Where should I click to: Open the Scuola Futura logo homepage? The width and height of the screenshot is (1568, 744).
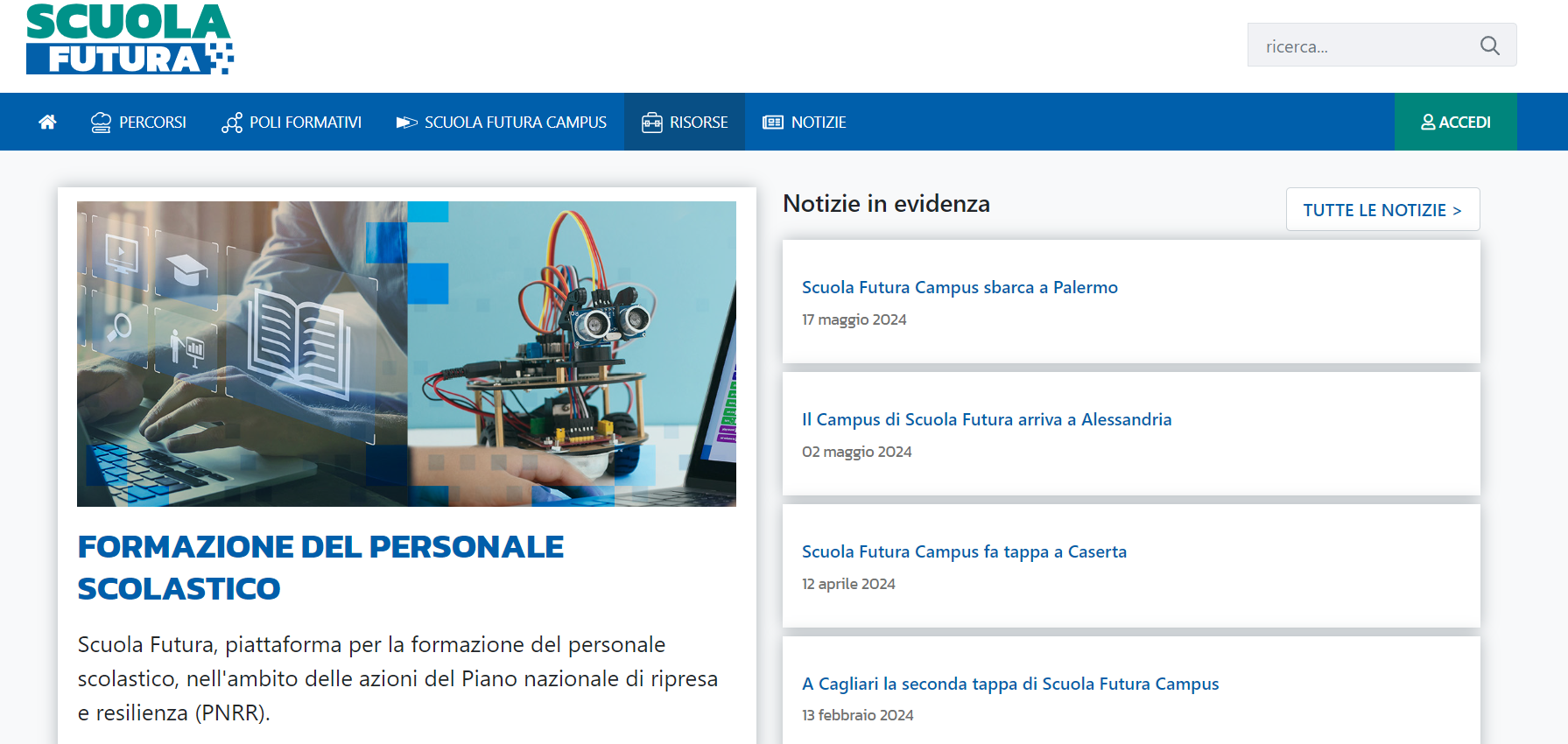[130, 39]
